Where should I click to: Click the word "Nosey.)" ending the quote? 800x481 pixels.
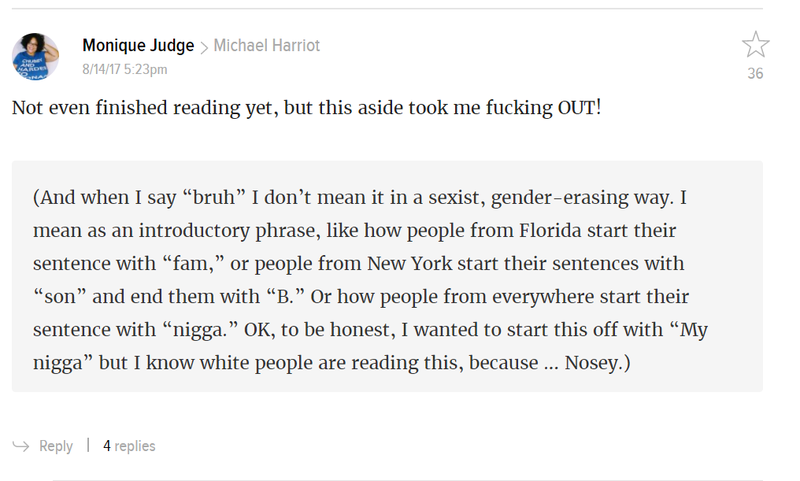(597, 363)
